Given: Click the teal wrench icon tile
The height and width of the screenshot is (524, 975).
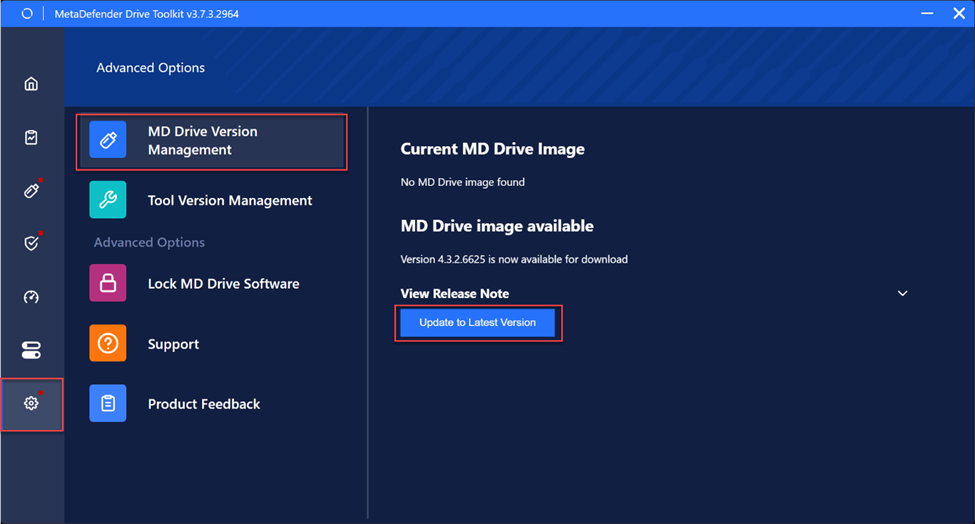Looking at the screenshot, I should click(x=108, y=200).
